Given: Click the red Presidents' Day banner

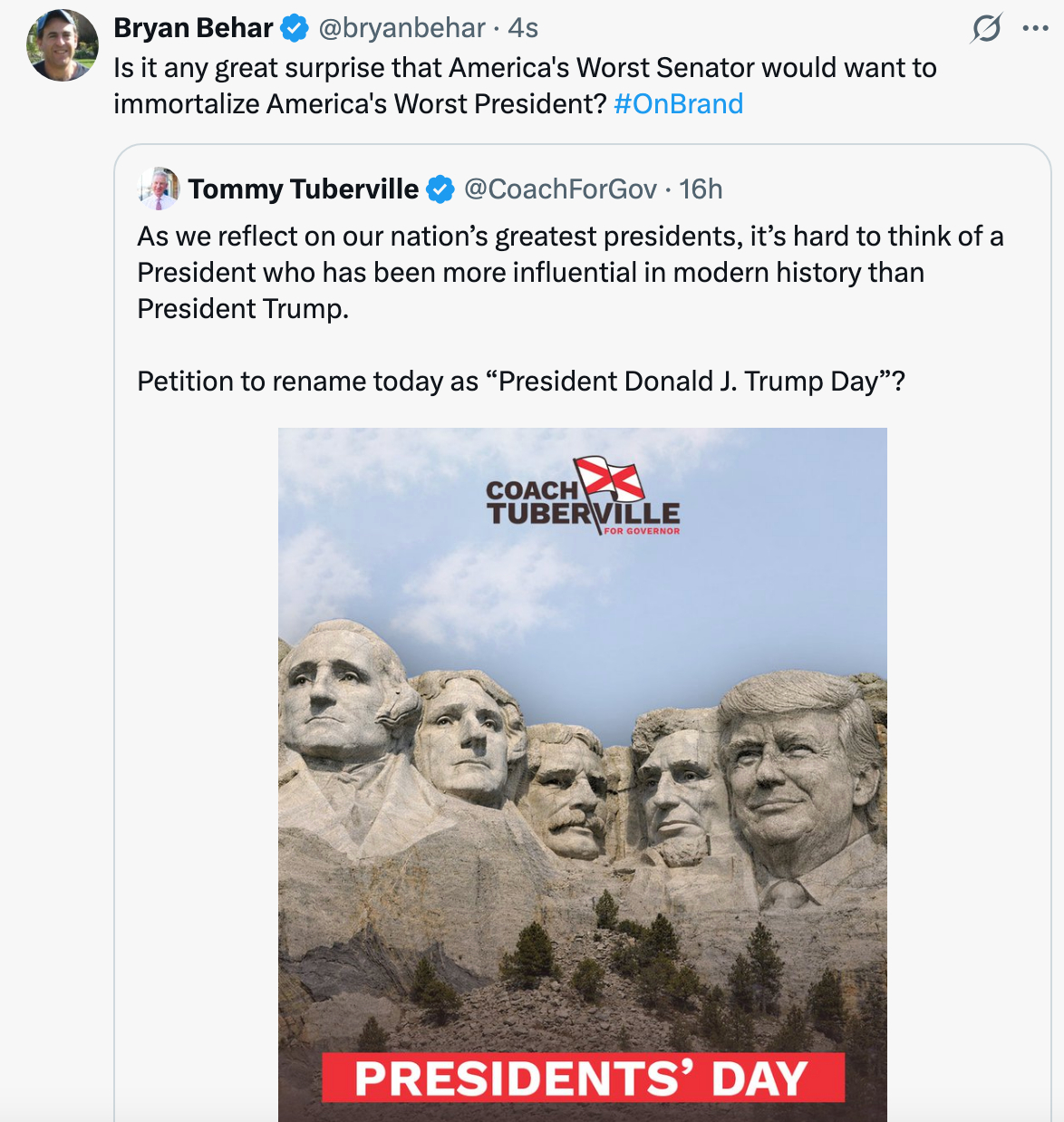Looking at the screenshot, I should [583, 1078].
